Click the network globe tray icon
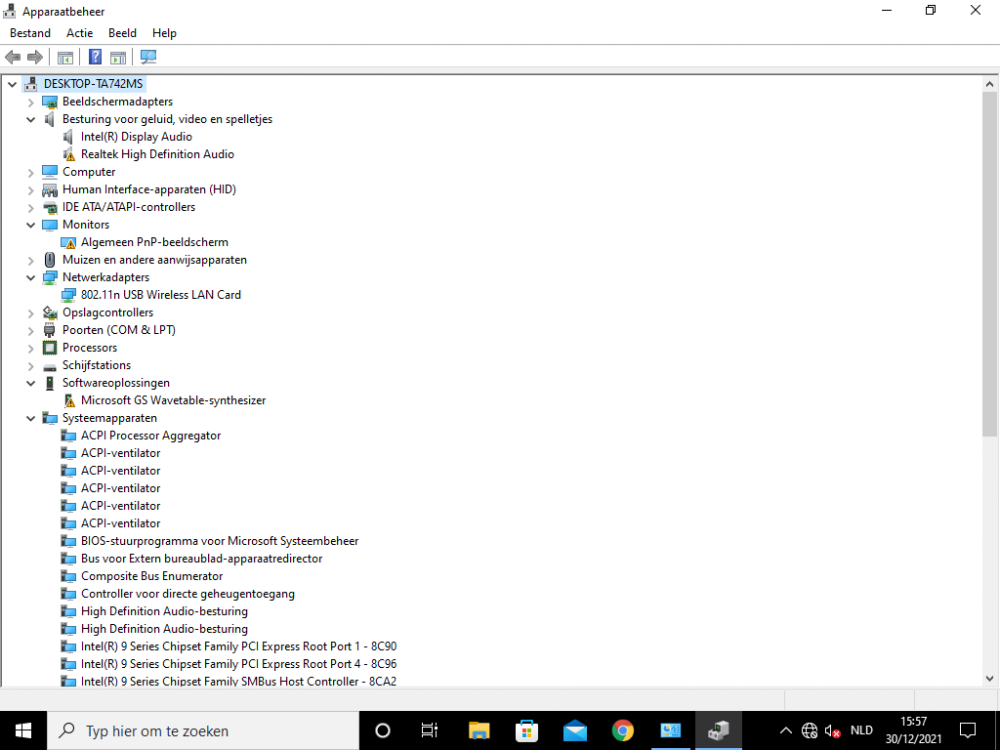1000x750 pixels. point(809,731)
